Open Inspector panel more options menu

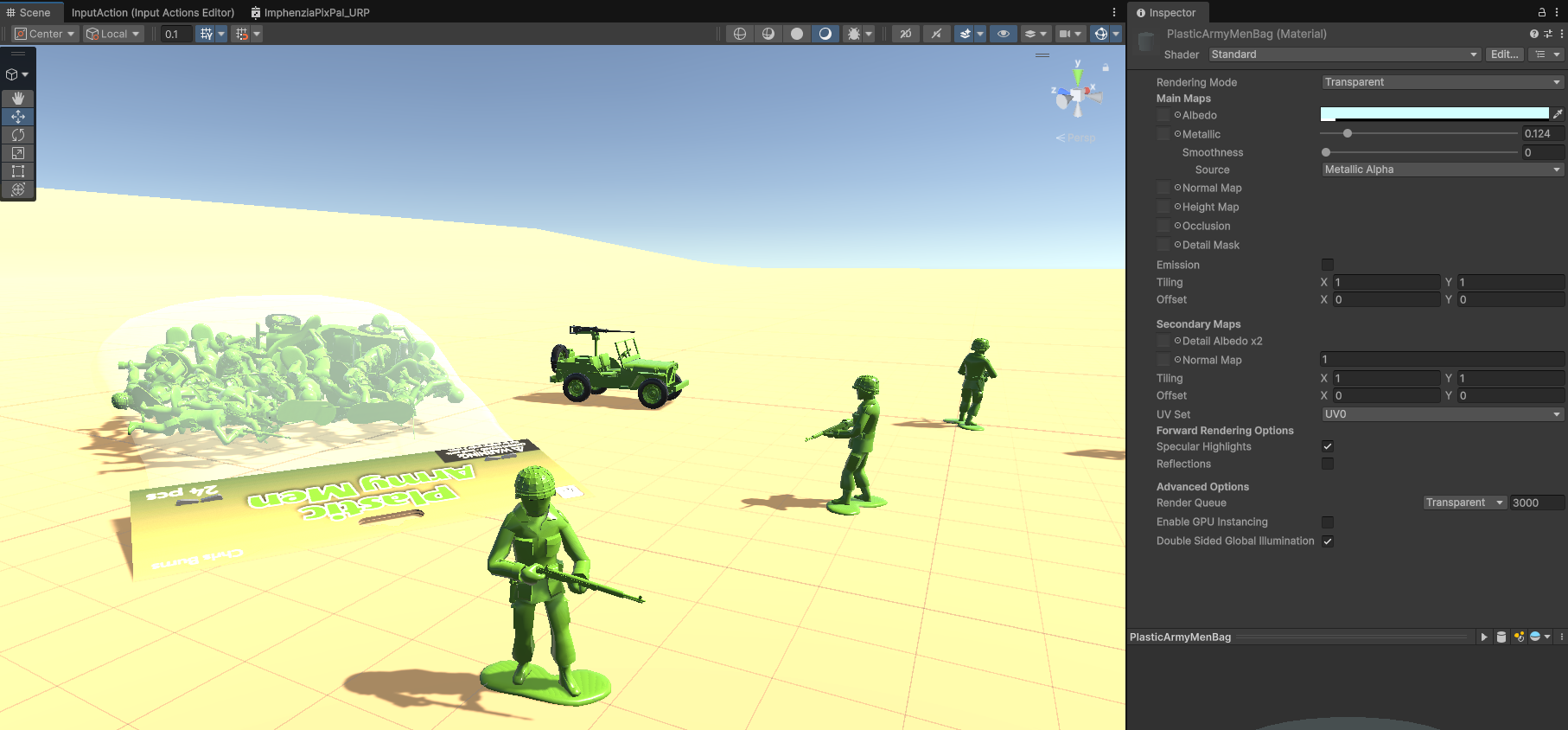tap(1558, 12)
